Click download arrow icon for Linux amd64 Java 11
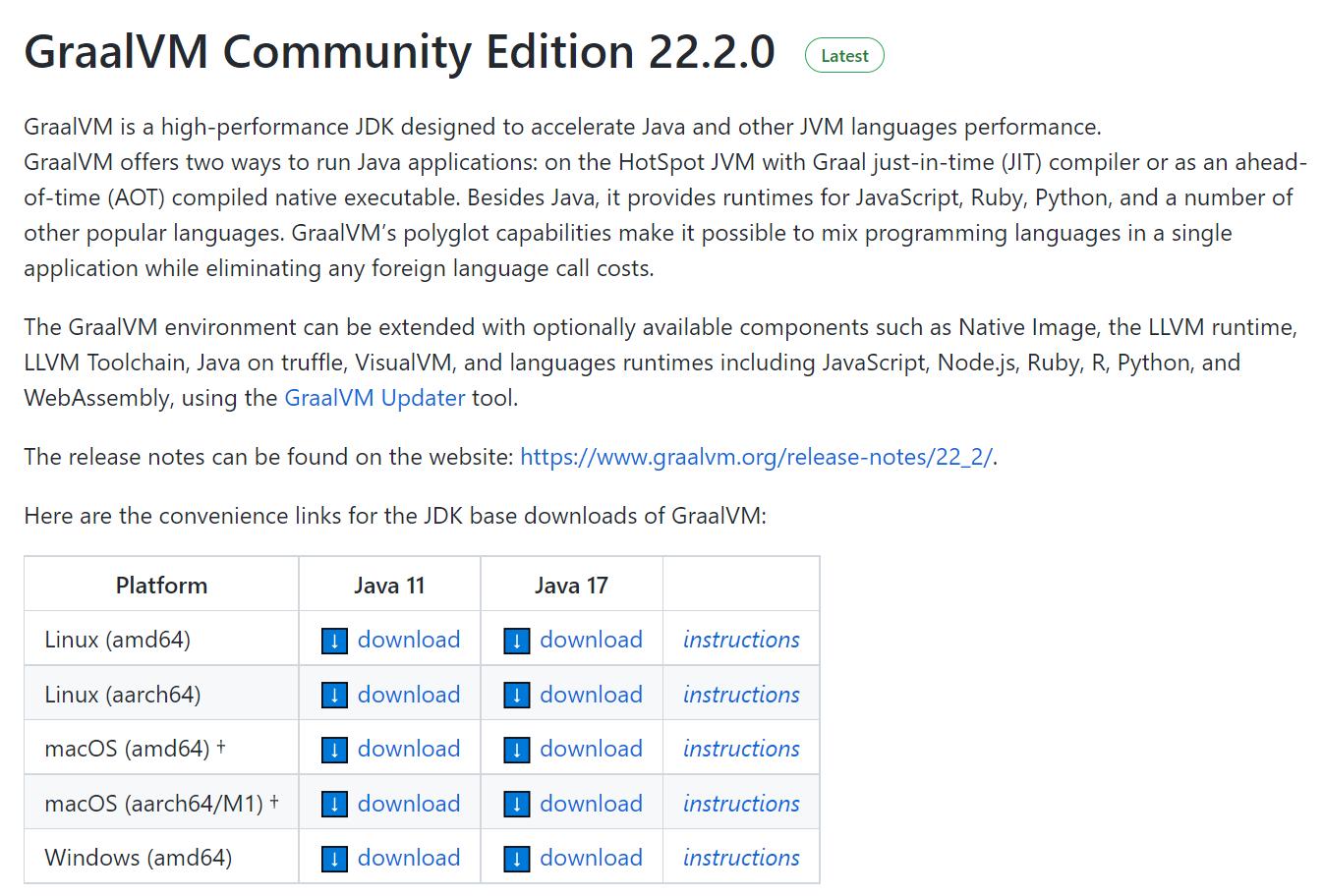The height and width of the screenshot is (896, 1323). point(334,642)
